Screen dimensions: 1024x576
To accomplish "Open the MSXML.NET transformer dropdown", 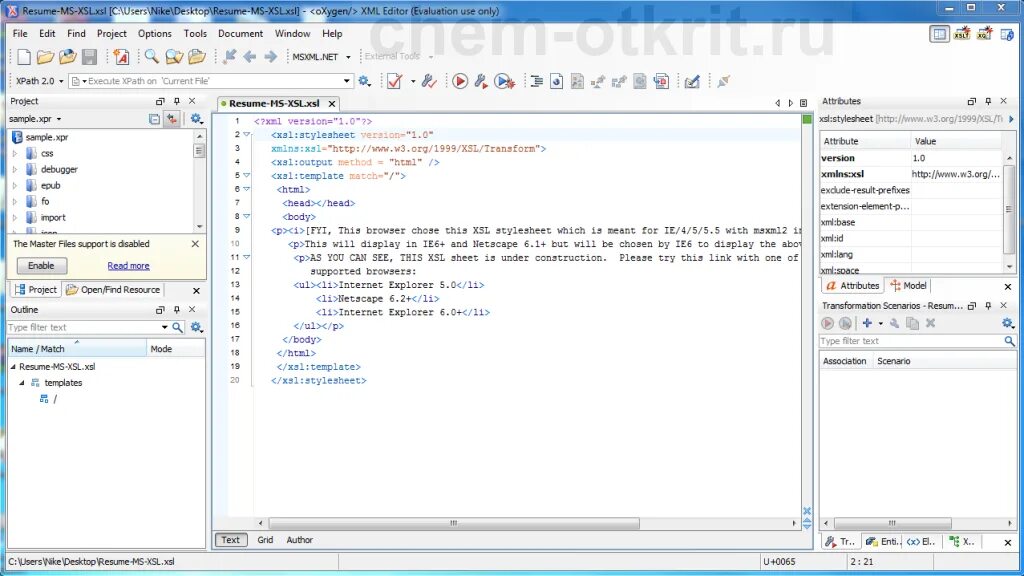I will click(348, 57).
